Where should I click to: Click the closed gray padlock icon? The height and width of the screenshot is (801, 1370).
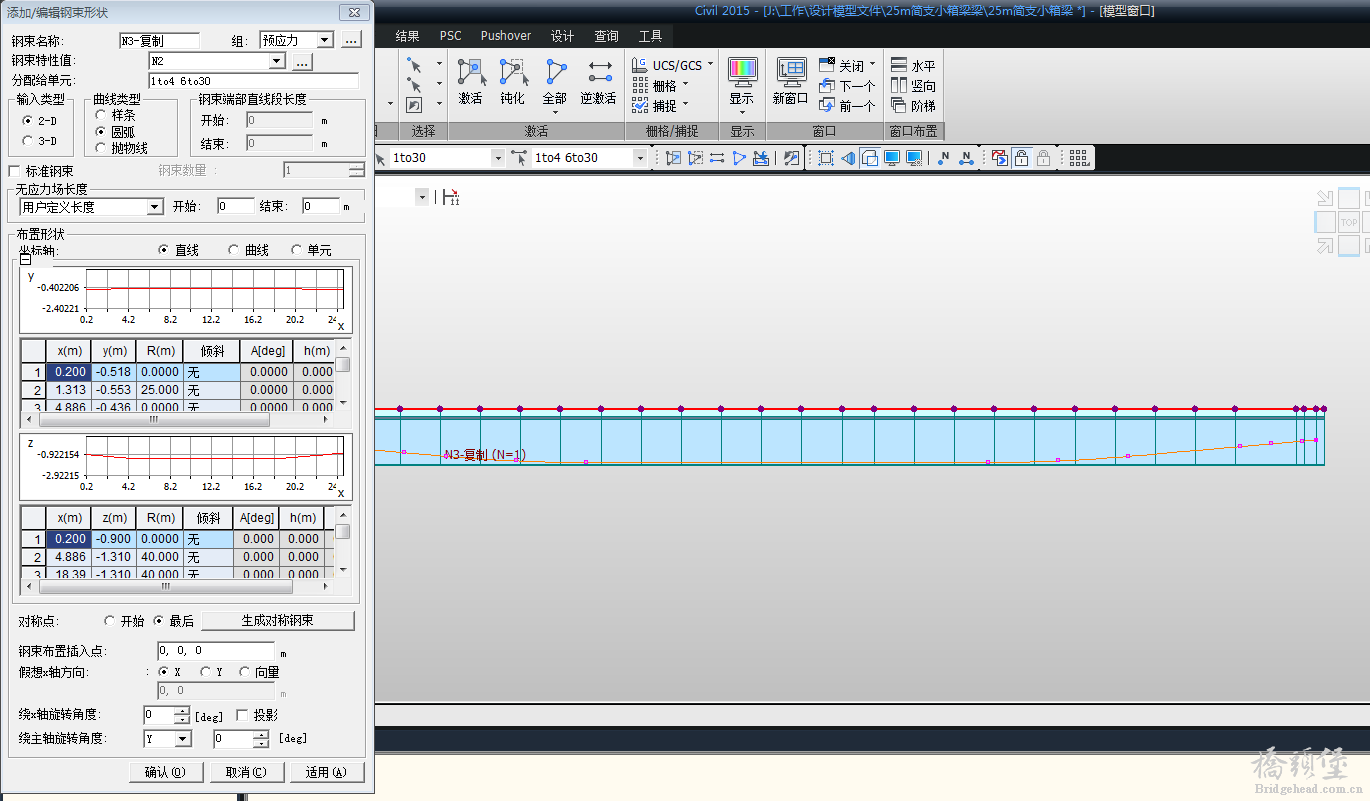click(1043, 158)
